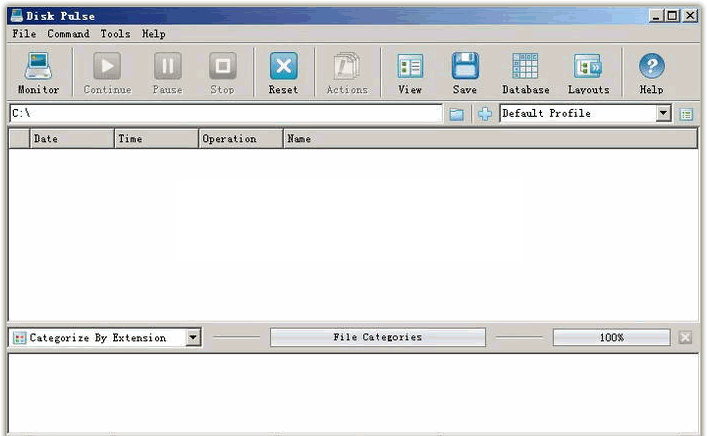Sort by the Name column header

click(x=491, y=139)
